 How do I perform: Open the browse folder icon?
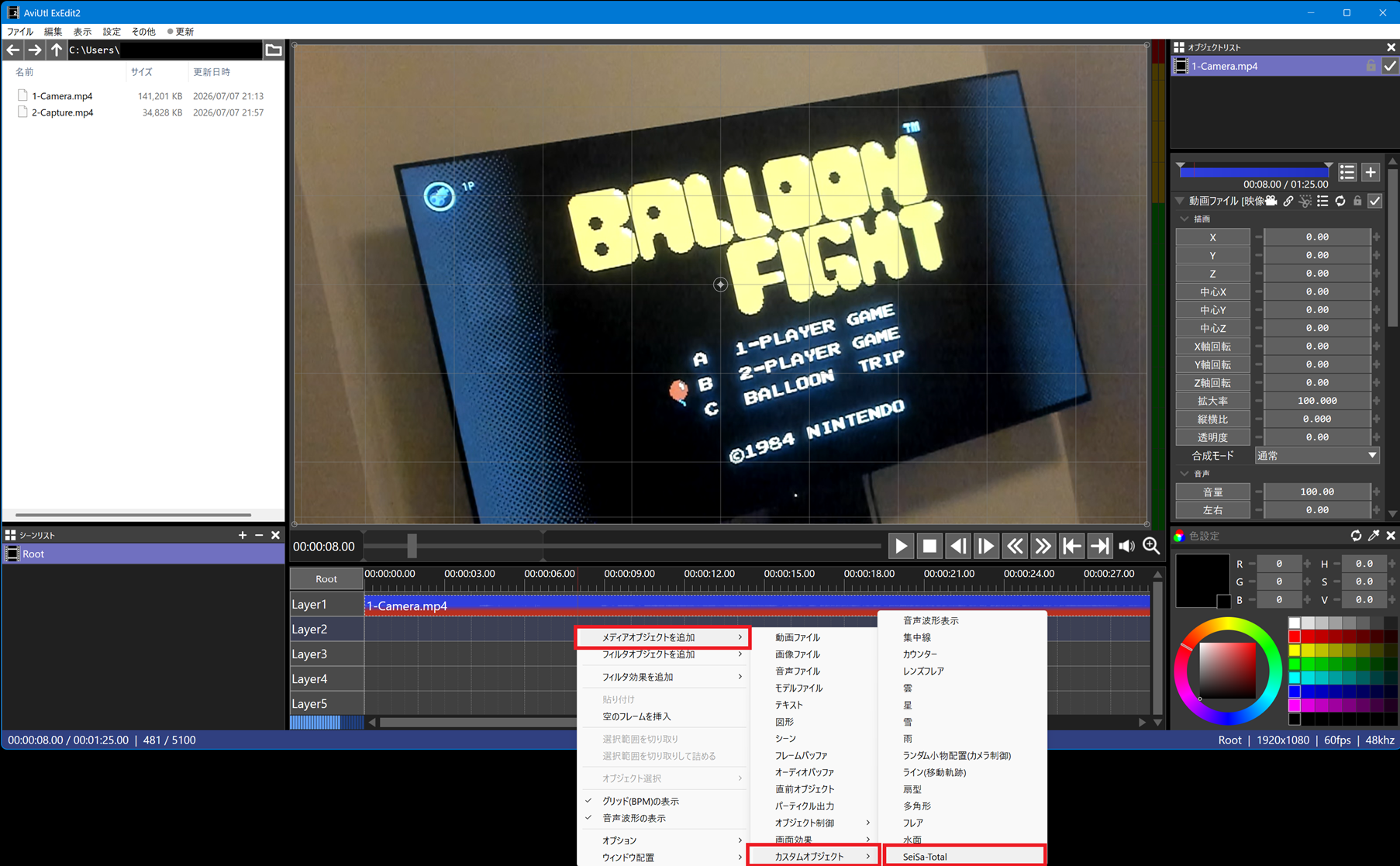click(x=274, y=50)
